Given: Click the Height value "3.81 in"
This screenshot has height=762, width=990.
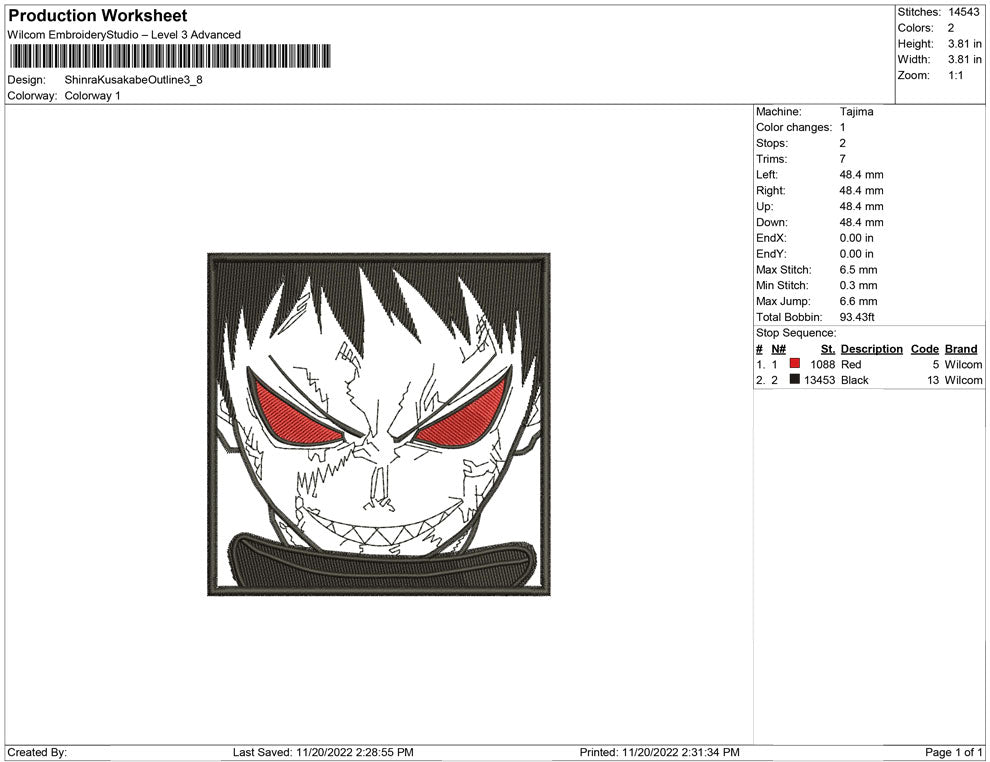Looking at the screenshot, I should pyautogui.click(x=964, y=44).
